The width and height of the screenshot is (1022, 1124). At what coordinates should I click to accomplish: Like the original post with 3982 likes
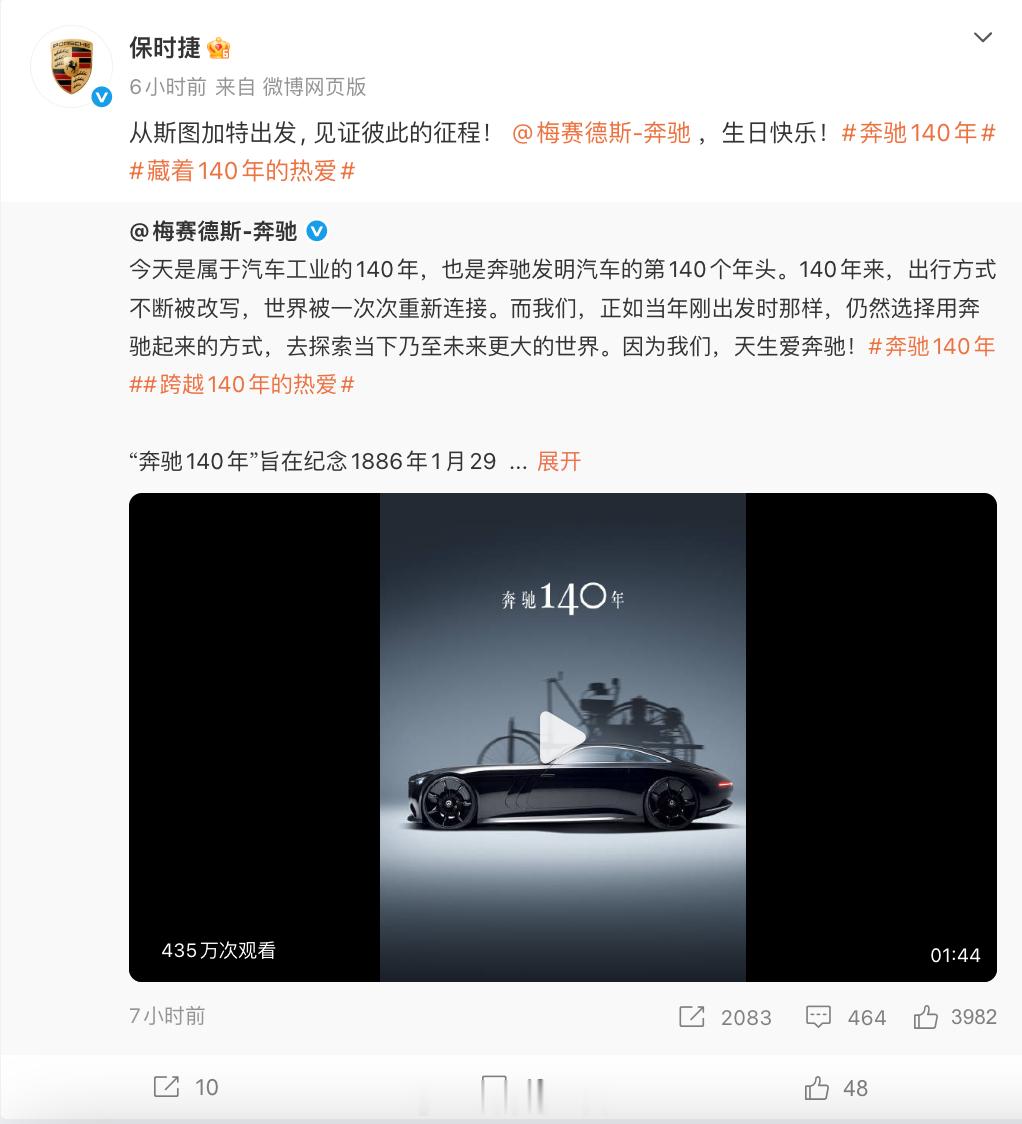[x=925, y=1016]
